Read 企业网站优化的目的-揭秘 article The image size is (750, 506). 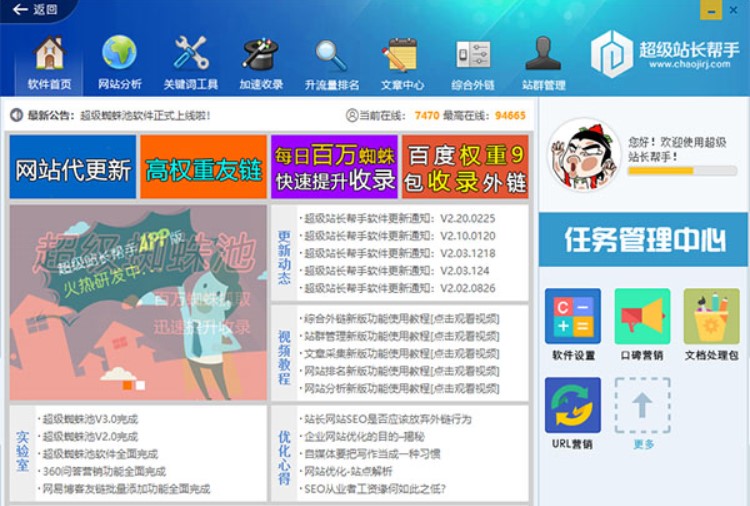pos(364,437)
